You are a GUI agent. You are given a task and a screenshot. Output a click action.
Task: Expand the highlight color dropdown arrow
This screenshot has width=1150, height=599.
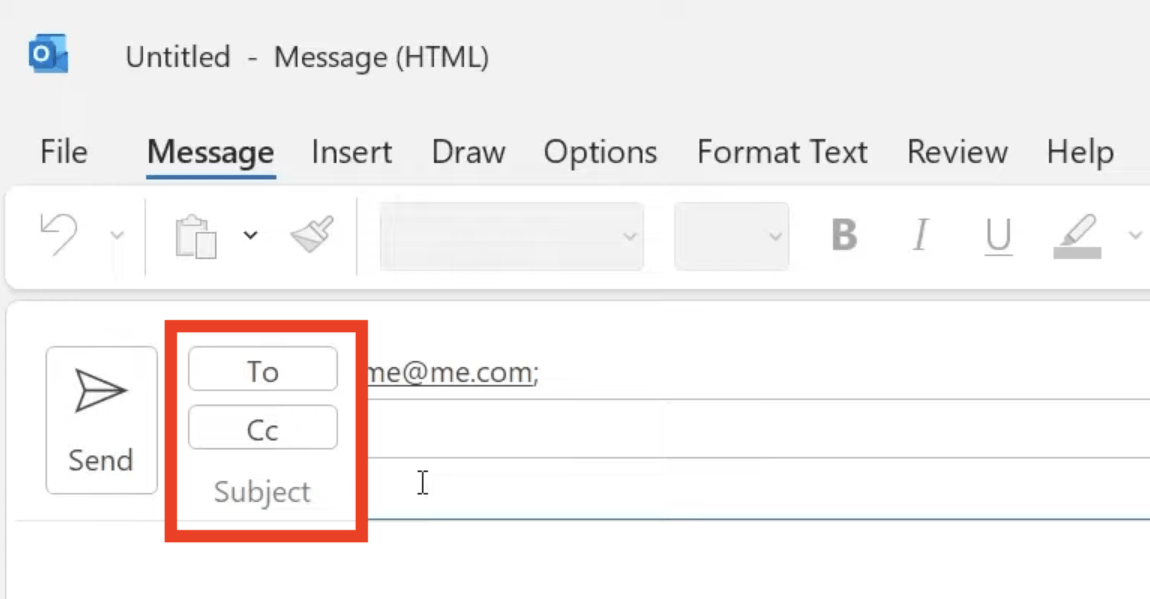(1135, 235)
